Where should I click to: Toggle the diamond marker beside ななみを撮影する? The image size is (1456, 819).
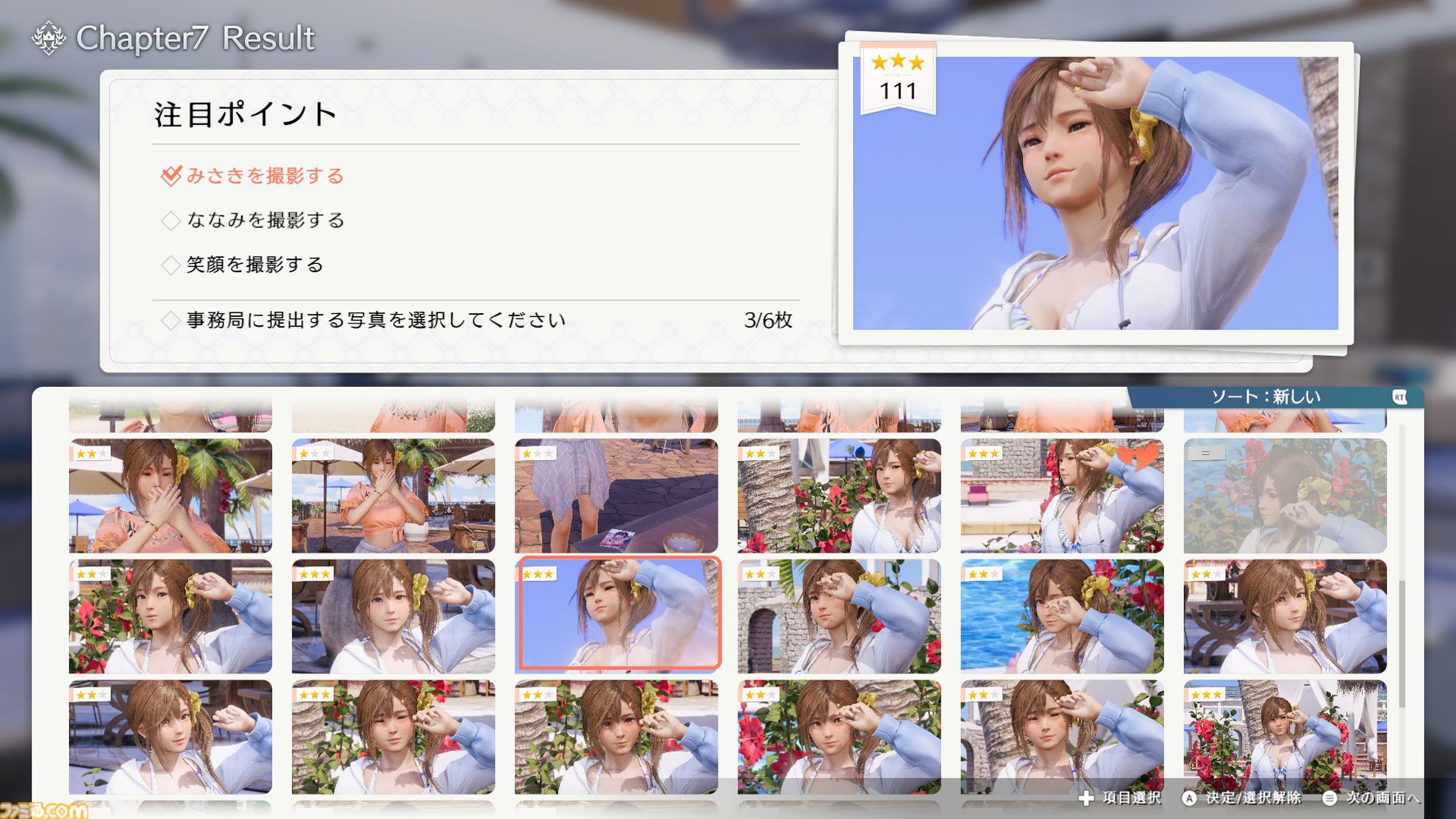coord(171,221)
